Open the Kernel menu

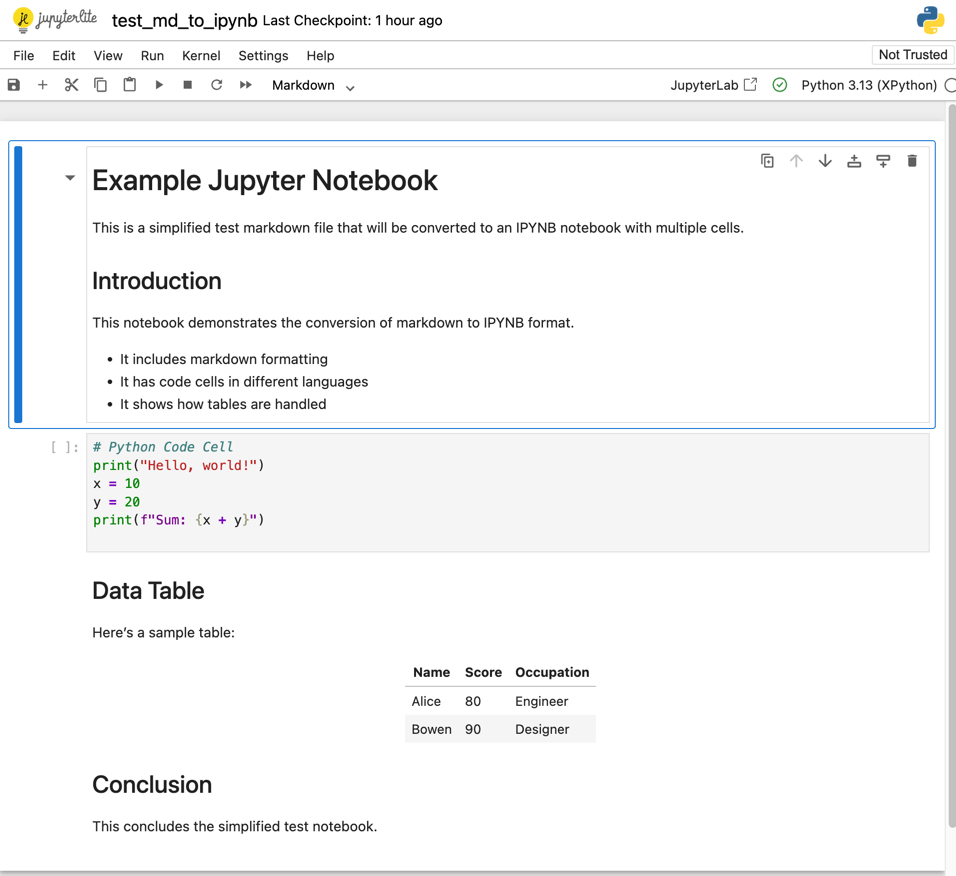(x=201, y=55)
